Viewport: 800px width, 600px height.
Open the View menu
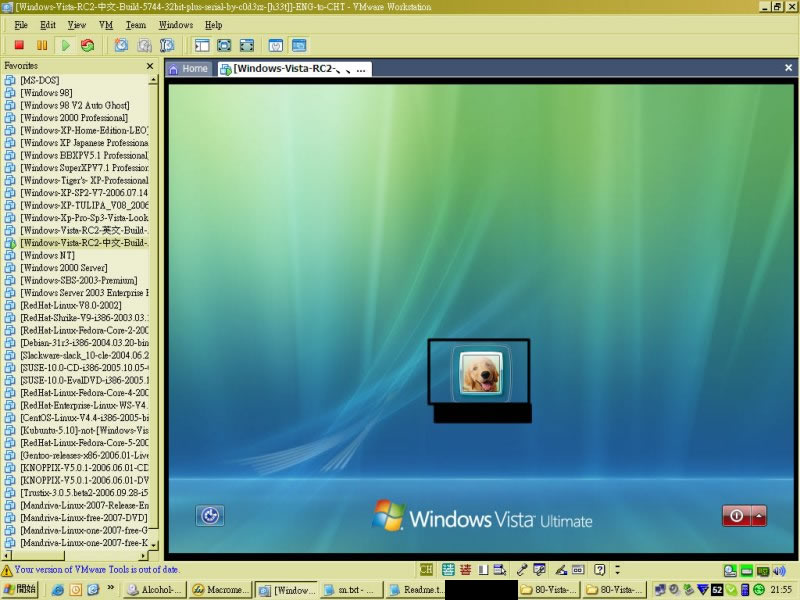click(x=77, y=25)
